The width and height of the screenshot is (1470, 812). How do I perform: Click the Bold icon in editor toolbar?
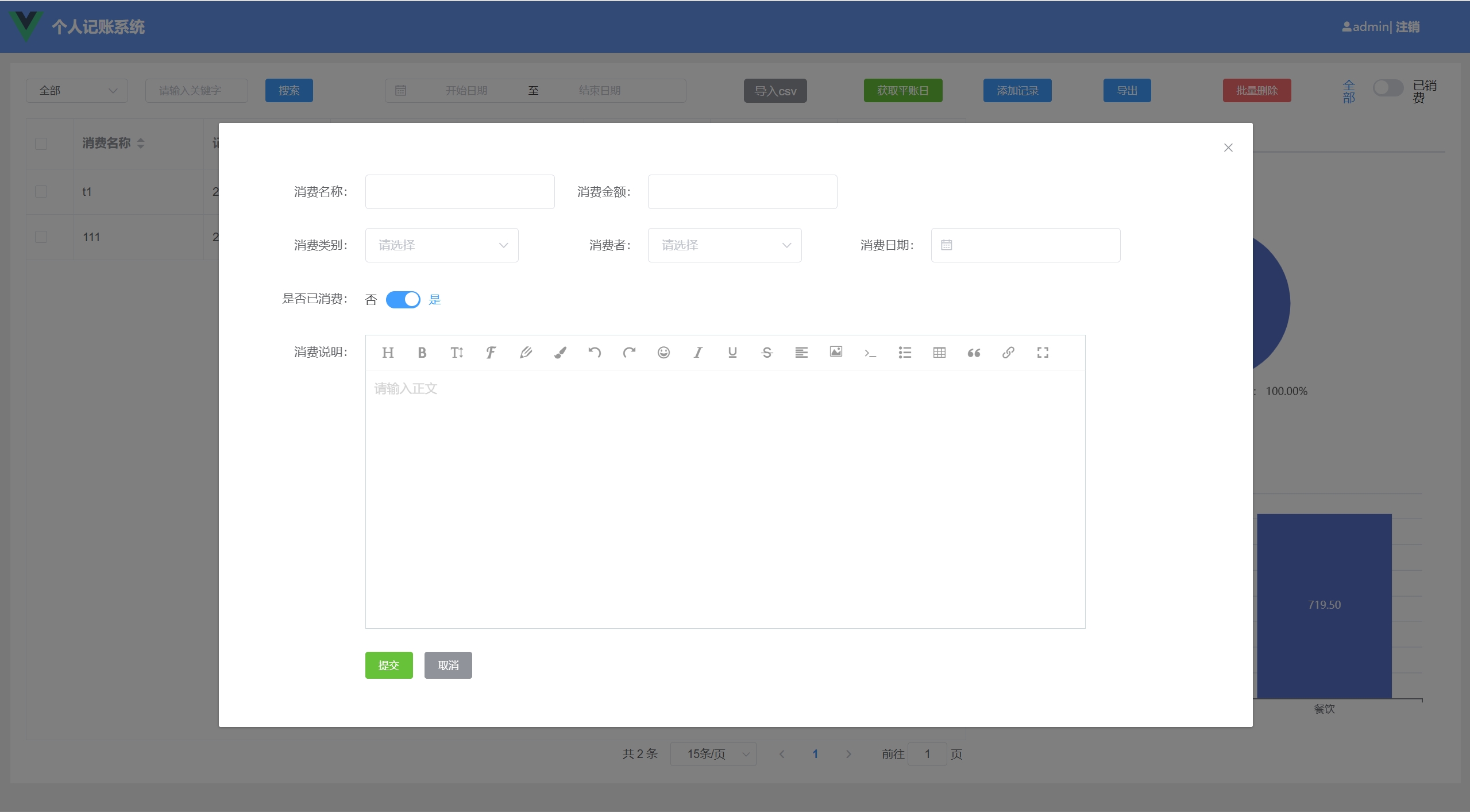pos(422,353)
